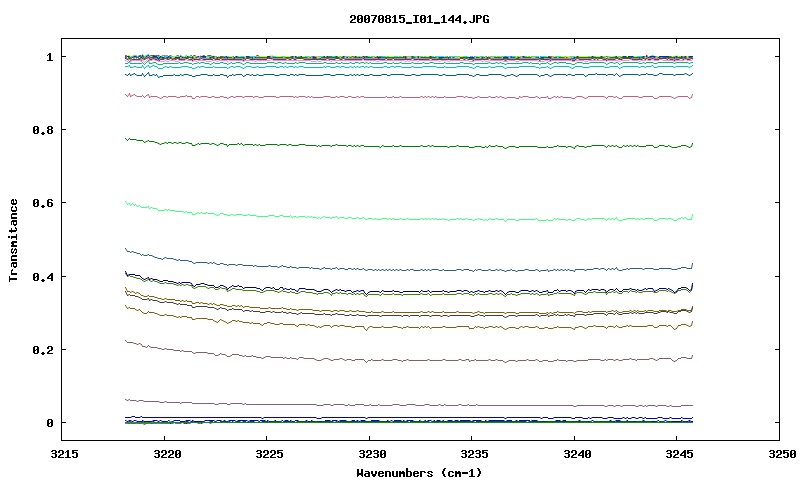Click x-axis tick label 3220
Viewport: 800px width, 480px height.
[167, 454]
